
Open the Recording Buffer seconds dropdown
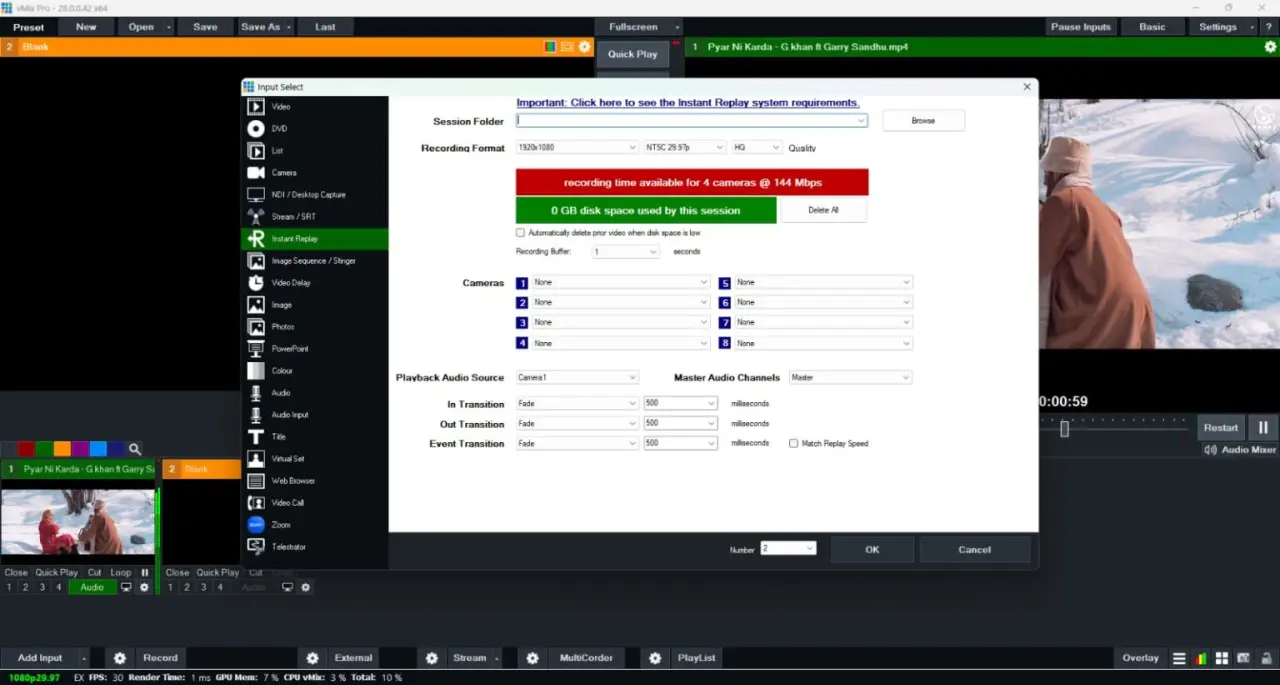[654, 252]
